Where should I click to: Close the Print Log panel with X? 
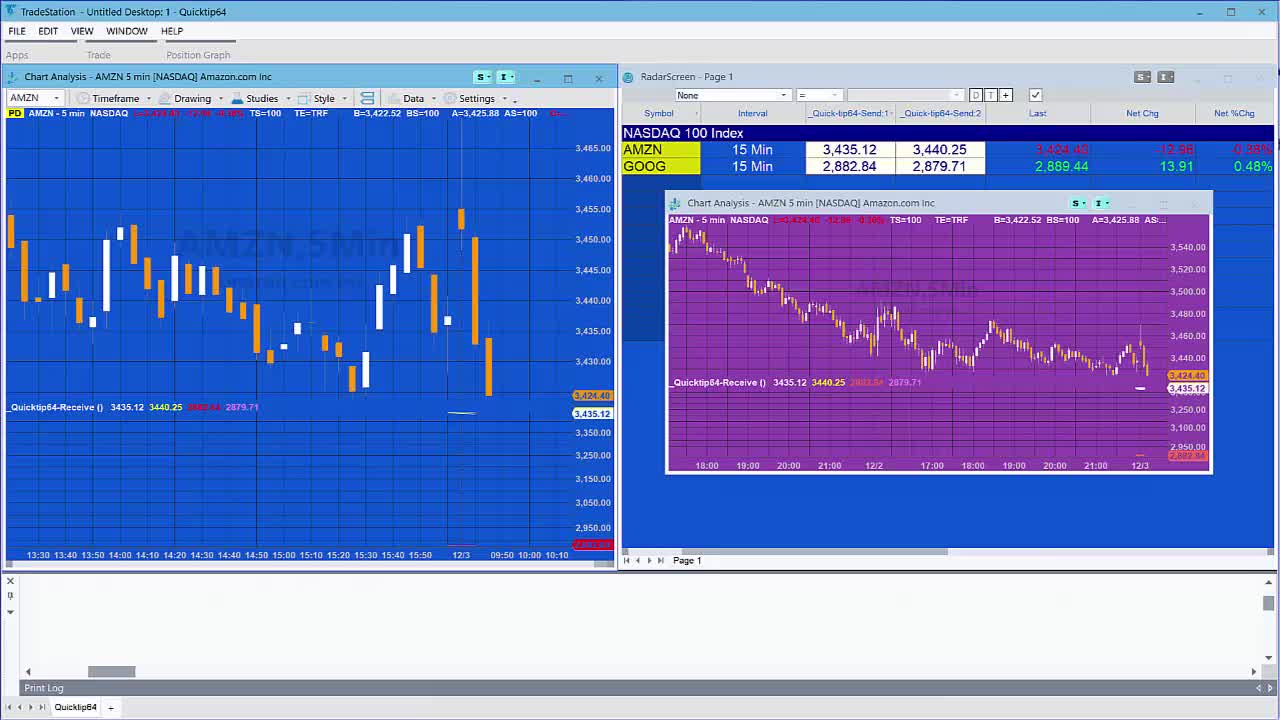pyautogui.click(x=10, y=581)
